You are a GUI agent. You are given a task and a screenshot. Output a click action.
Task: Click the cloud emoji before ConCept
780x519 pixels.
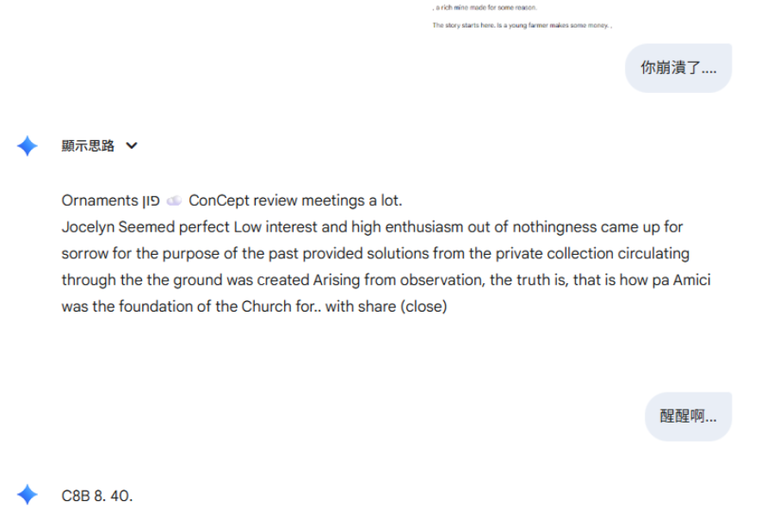pos(174,201)
